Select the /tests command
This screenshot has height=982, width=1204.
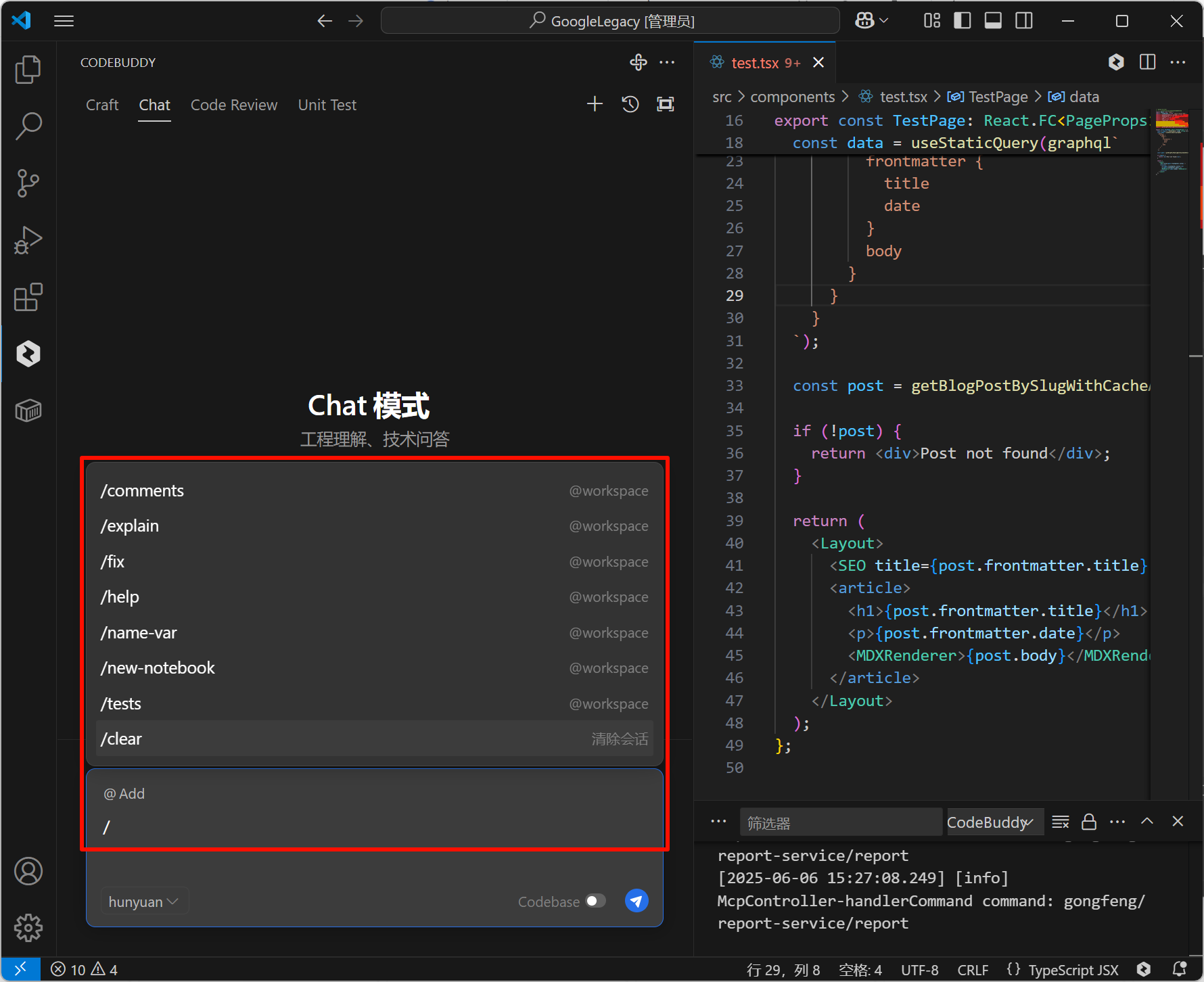tap(374, 703)
